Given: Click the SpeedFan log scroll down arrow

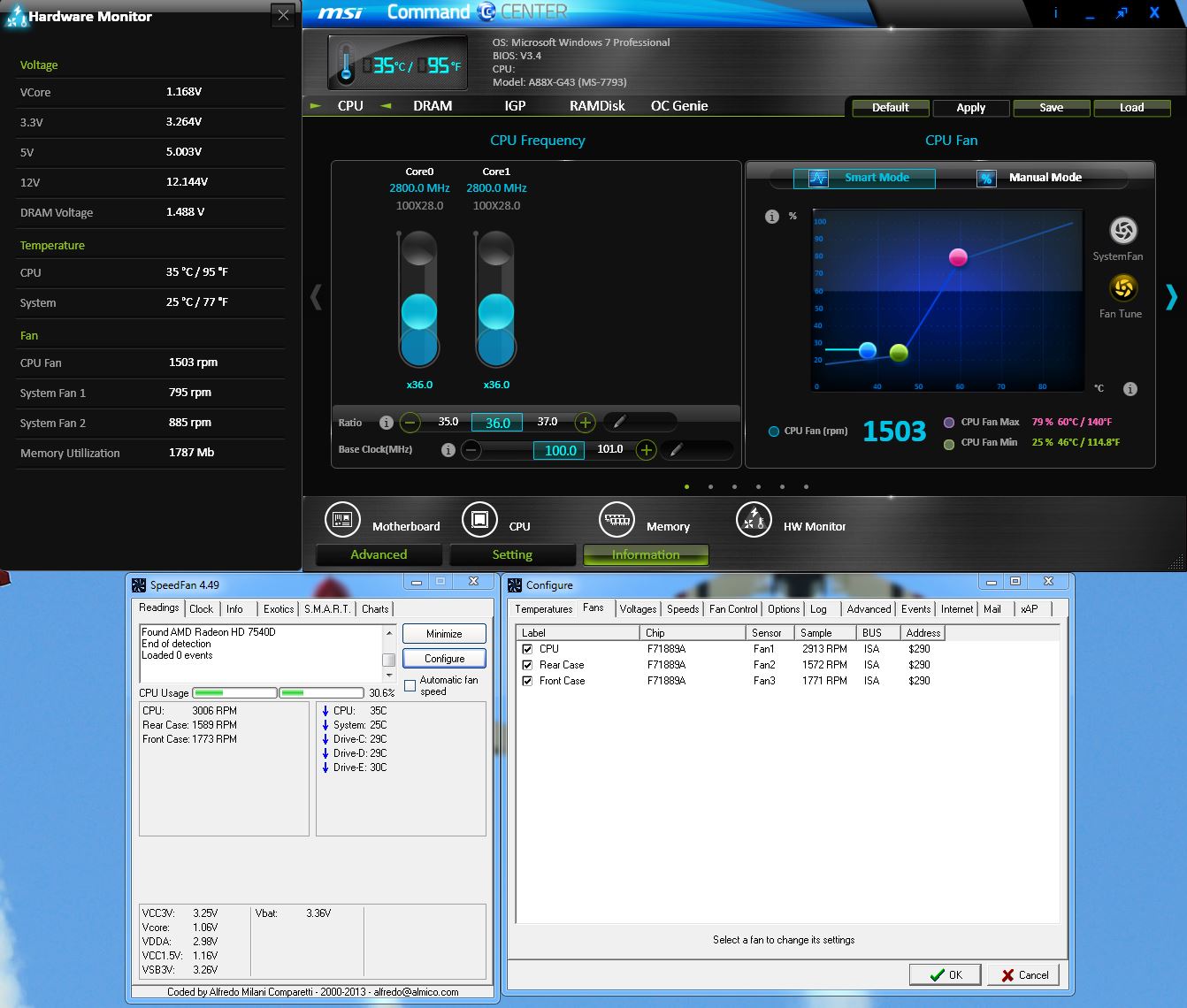Looking at the screenshot, I should (x=388, y=676).
